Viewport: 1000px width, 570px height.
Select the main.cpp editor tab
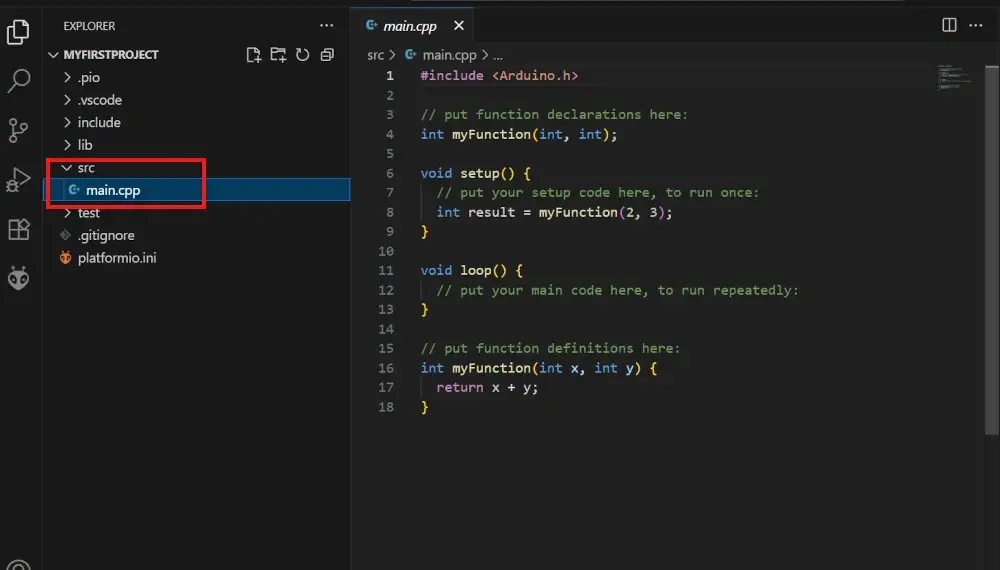410,26
